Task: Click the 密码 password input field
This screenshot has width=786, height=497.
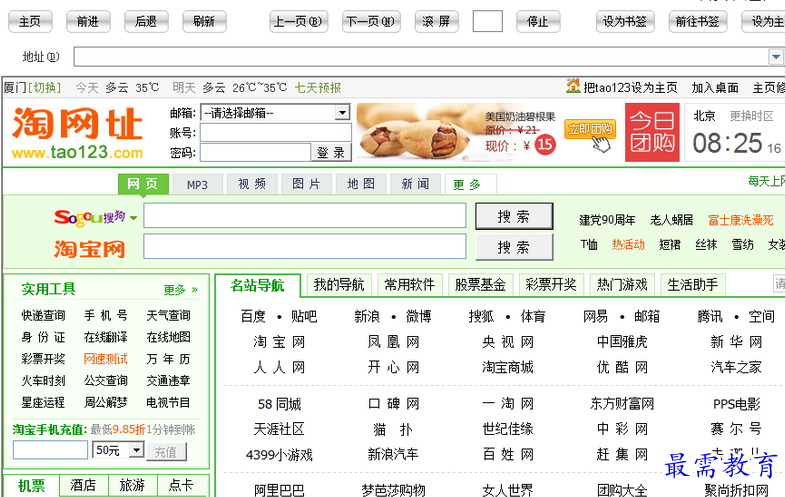Action: click(x=256, y=152)
